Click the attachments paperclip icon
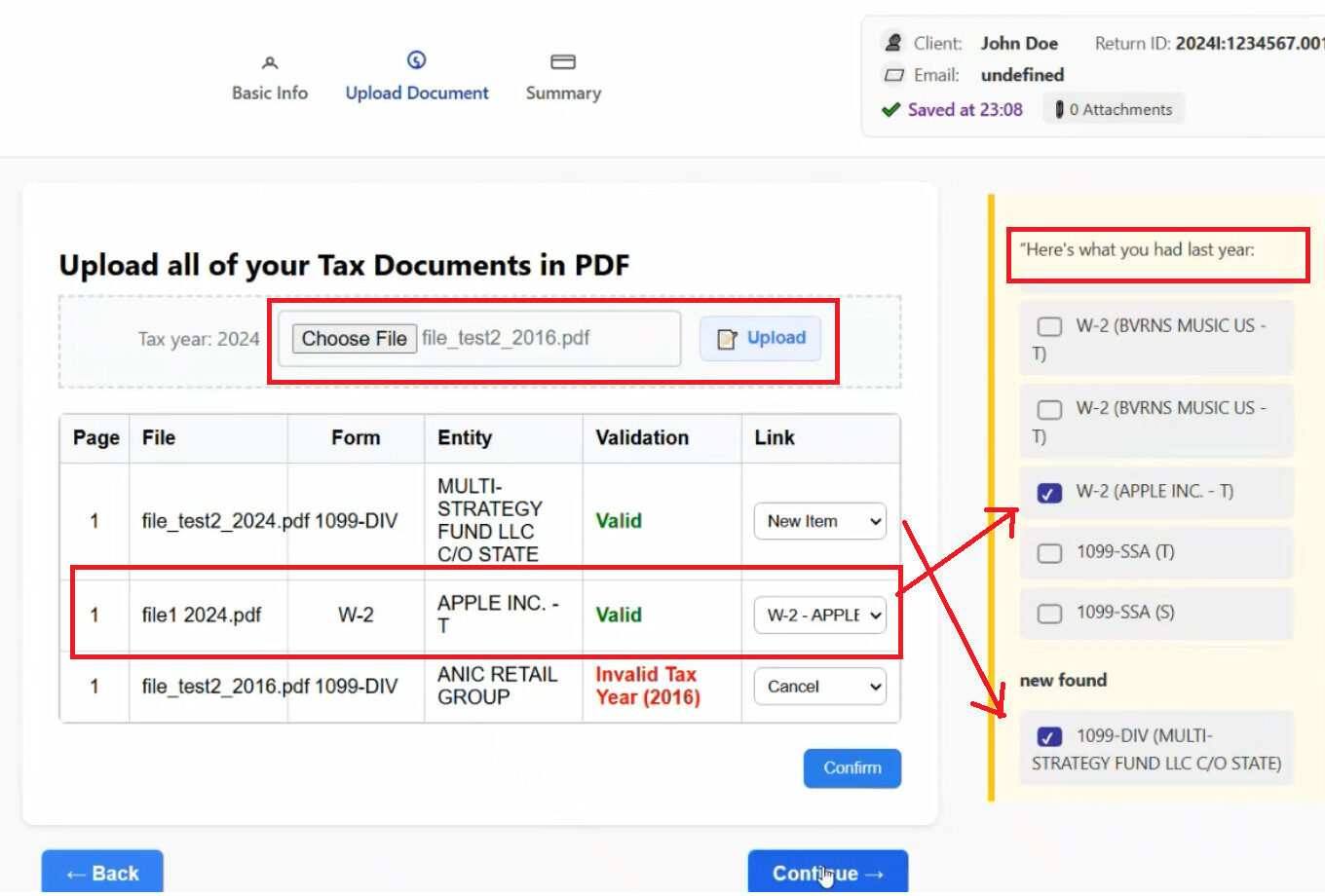 (1059, 110)
